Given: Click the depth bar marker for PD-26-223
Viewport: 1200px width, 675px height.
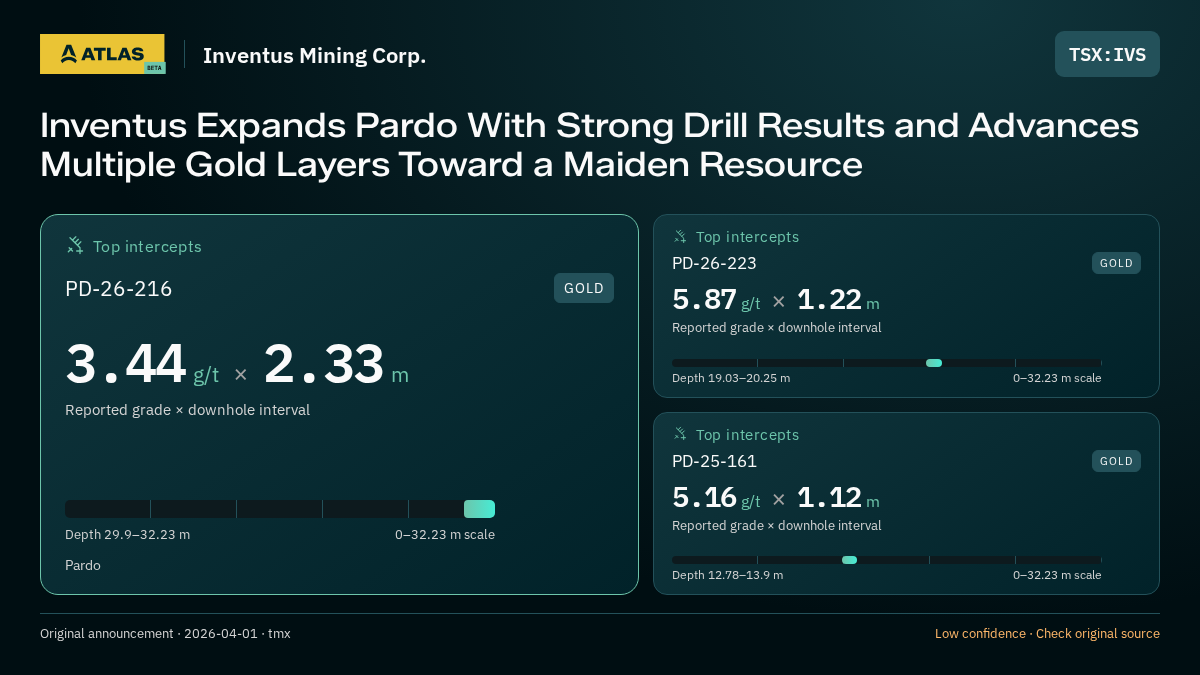Looking at the screenshot, I should tap(934, 363).
